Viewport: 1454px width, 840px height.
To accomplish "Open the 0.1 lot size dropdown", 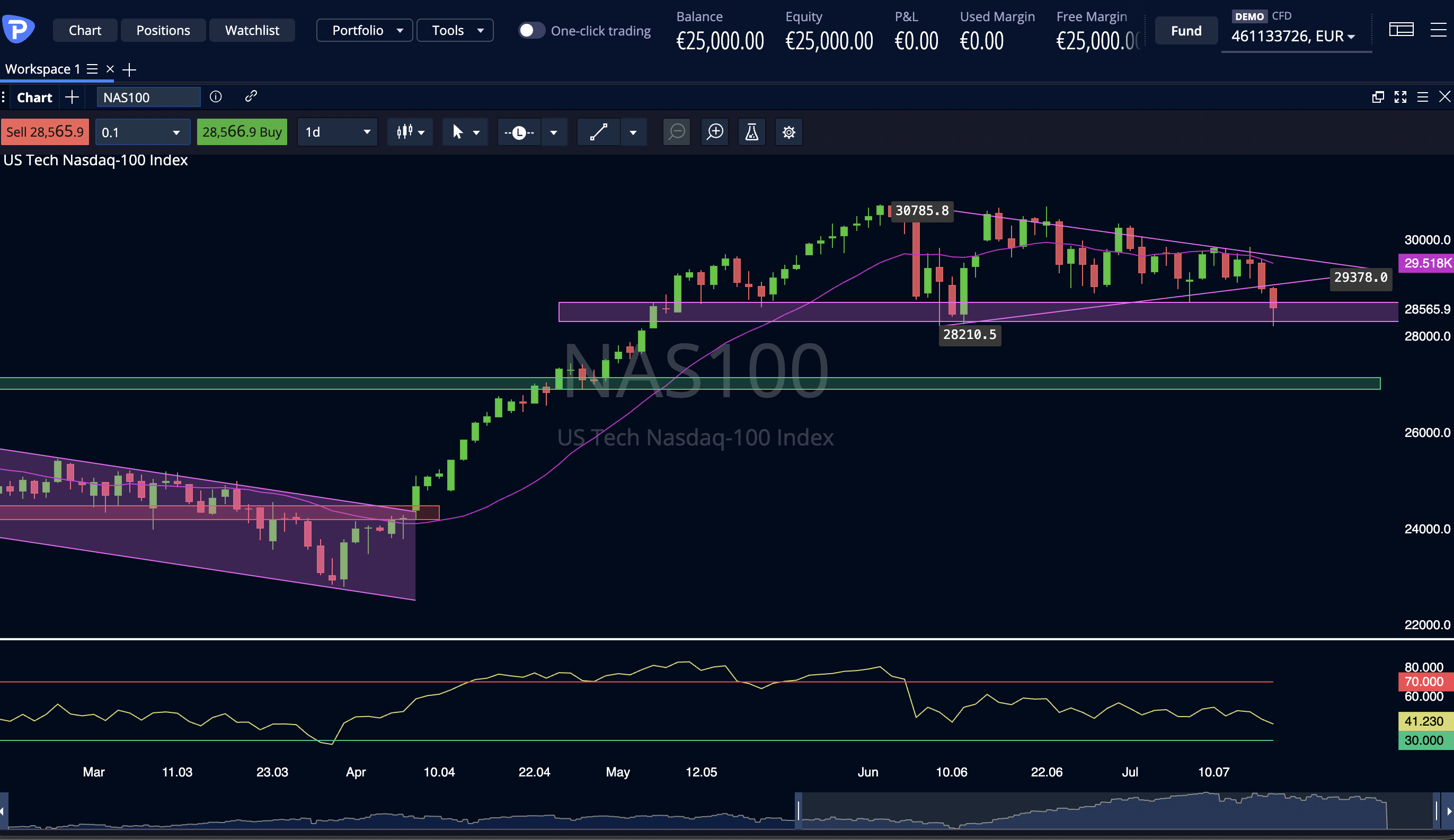I will point(143,132).
